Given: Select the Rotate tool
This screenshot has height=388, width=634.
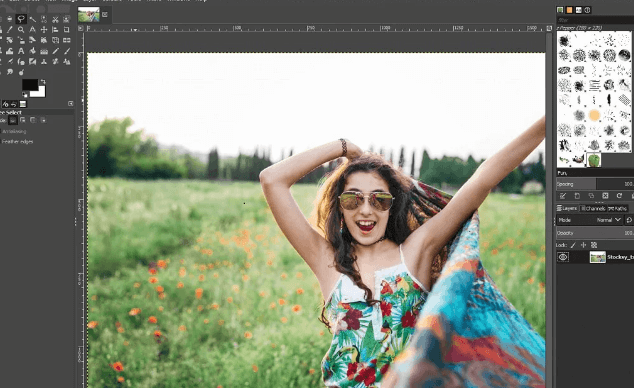Looking at the screenshot, I should click(10, 40).
